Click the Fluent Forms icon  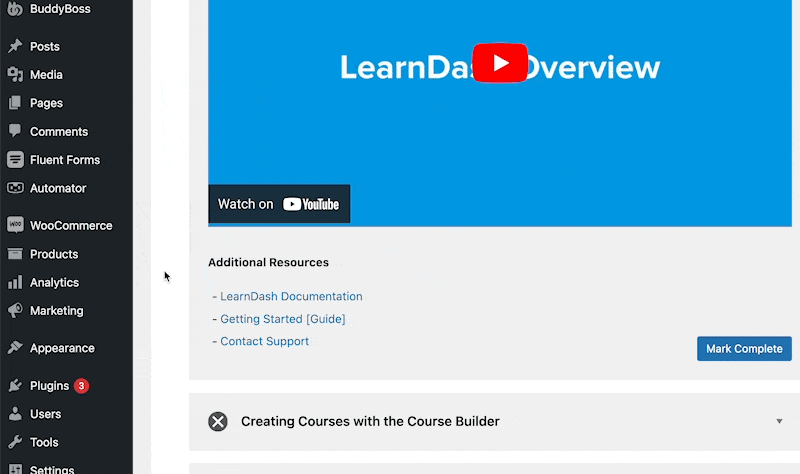coord(15,160)
